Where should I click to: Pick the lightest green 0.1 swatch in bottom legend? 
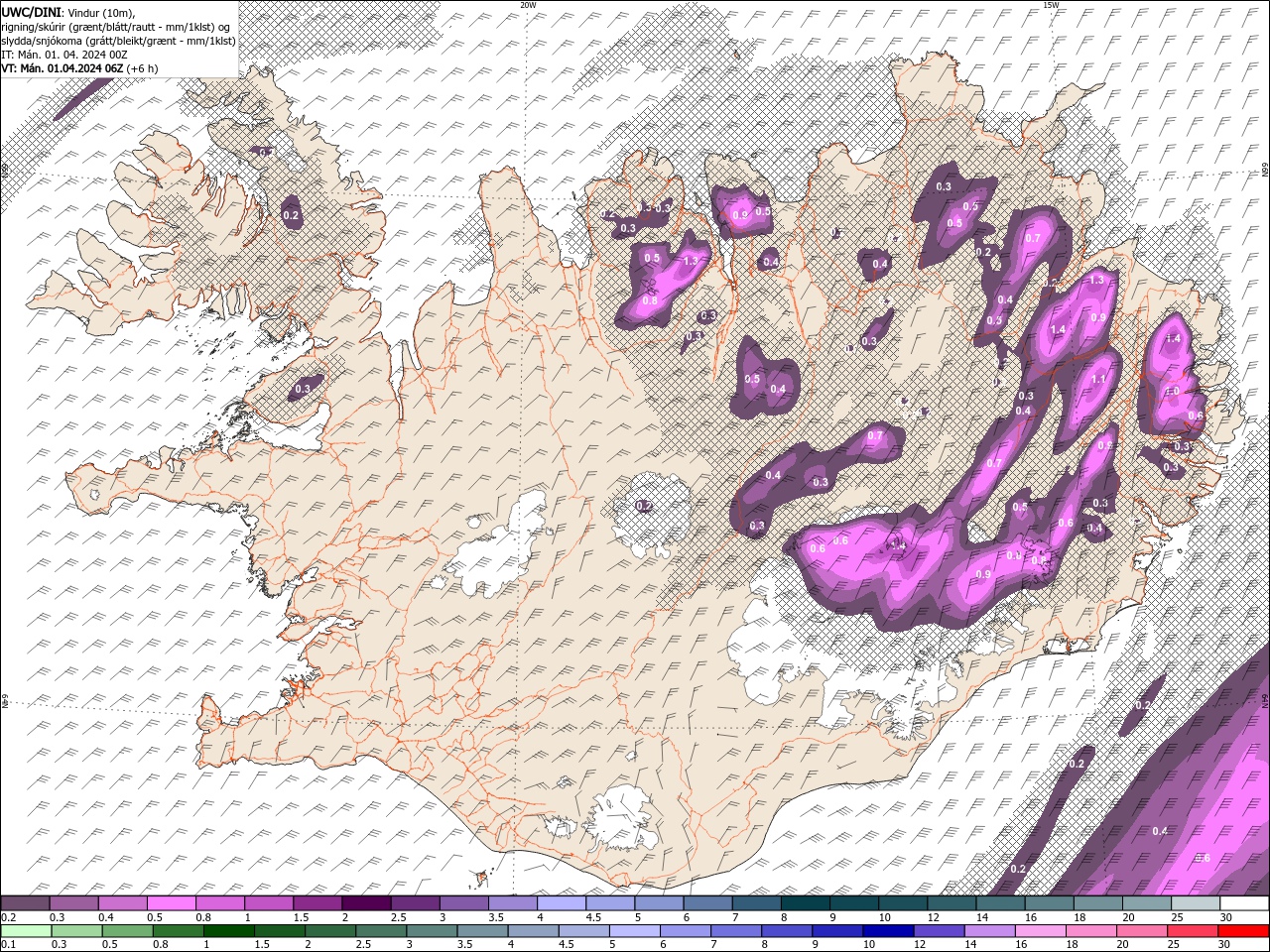(x=25, y=931)
